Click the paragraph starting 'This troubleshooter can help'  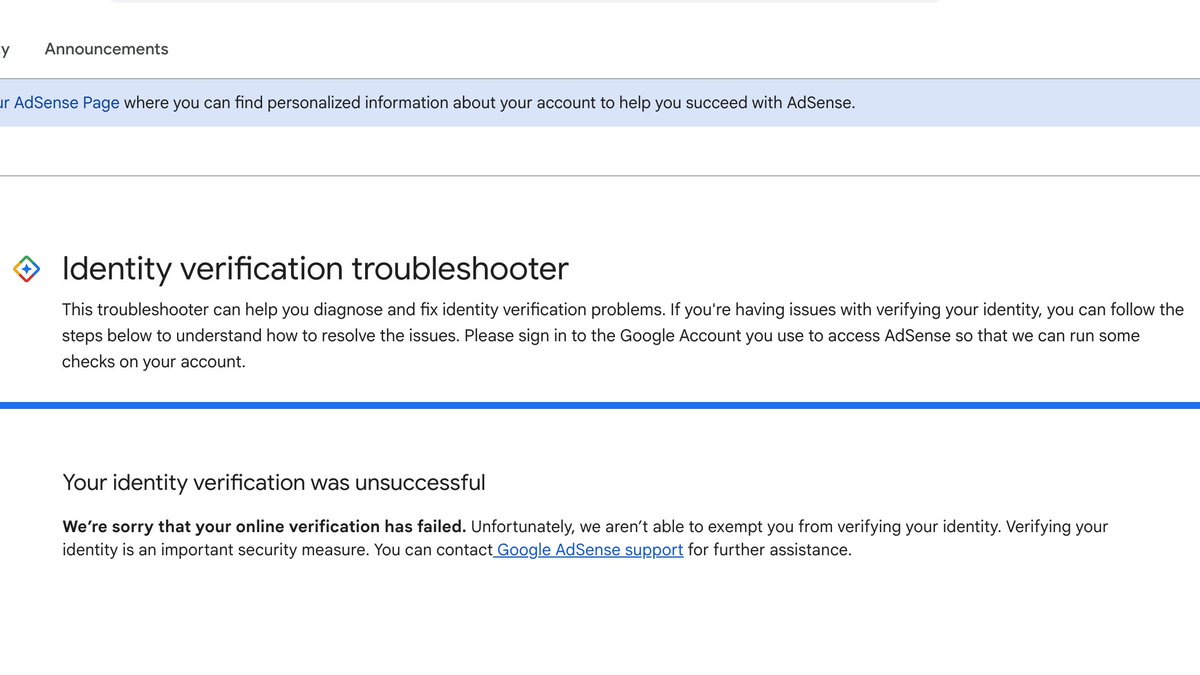(x=623, y=336)
